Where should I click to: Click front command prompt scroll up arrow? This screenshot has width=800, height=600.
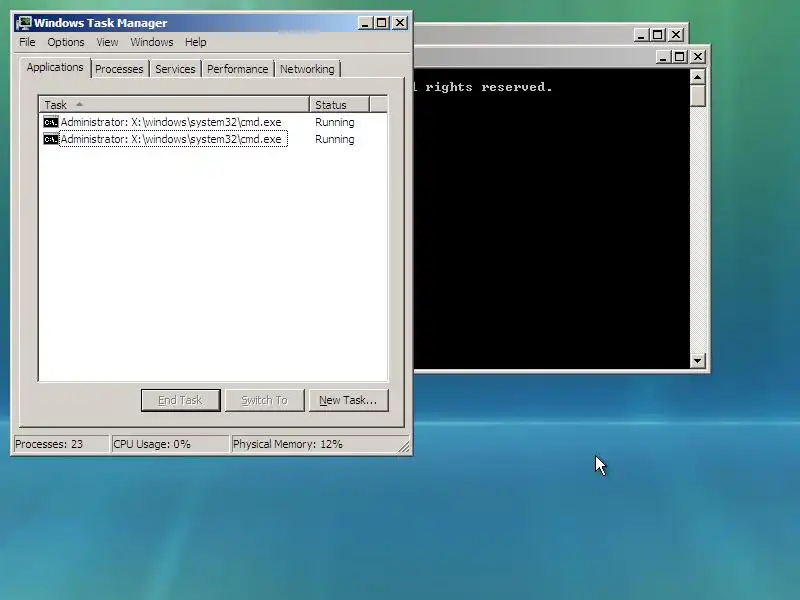[697, 77]
